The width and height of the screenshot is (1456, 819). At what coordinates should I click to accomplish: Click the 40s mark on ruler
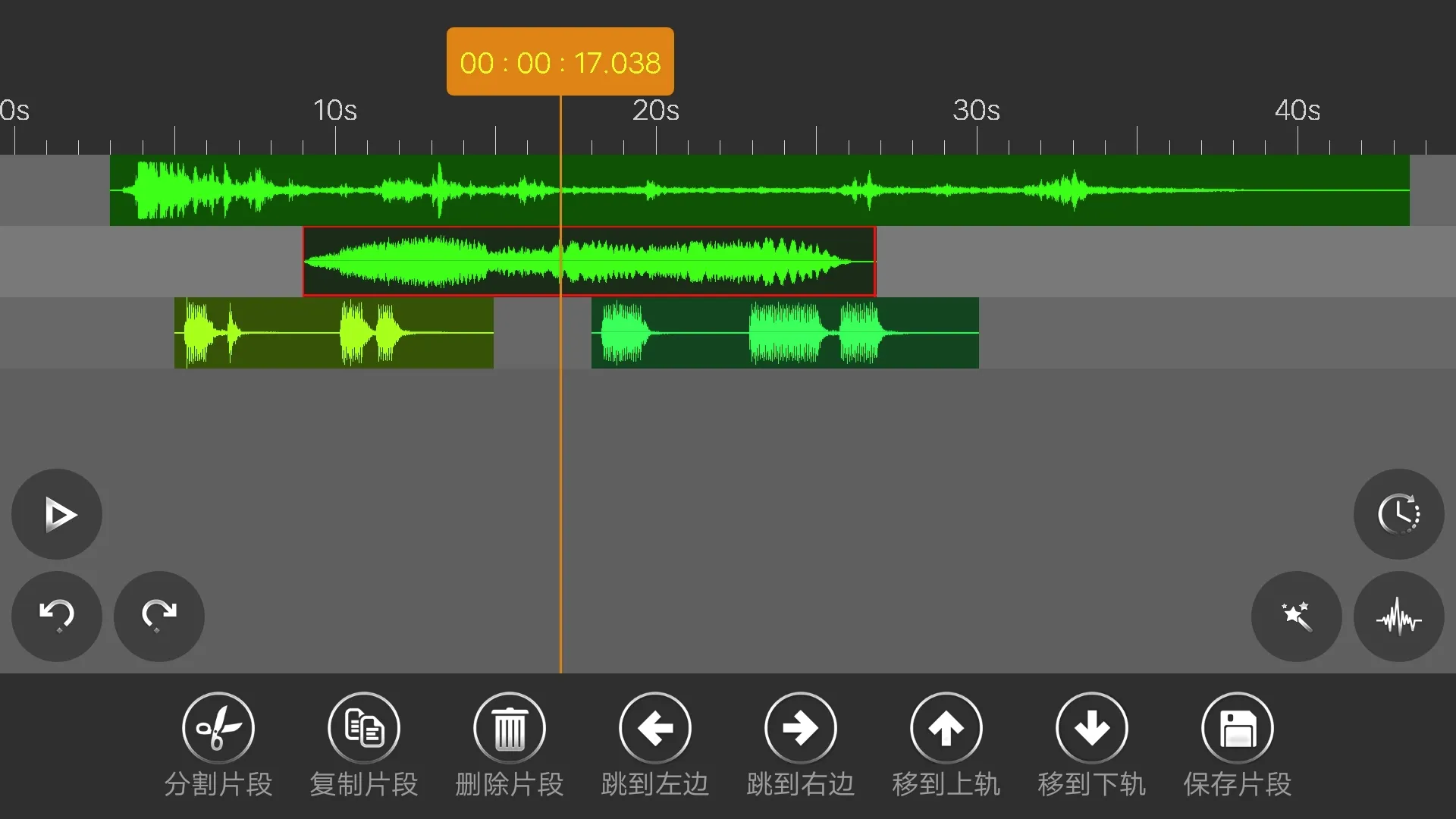pyautogui.click(x=1298, y=111)
